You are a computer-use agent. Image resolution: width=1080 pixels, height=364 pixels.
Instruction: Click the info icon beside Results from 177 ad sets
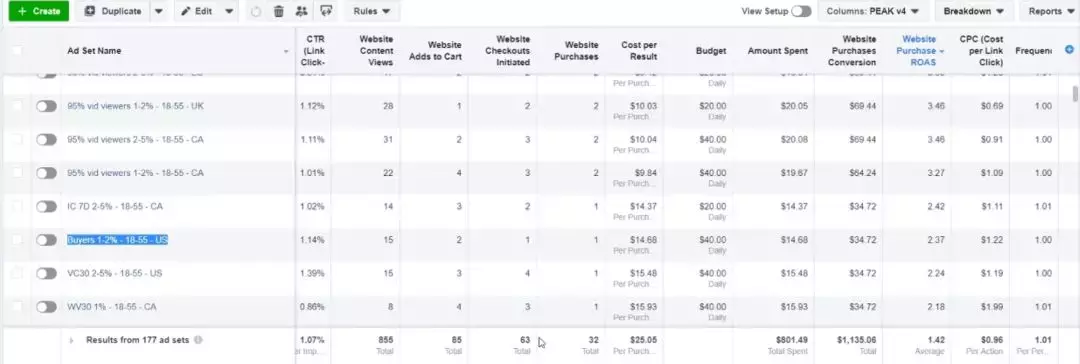click(x=198, y=340)
